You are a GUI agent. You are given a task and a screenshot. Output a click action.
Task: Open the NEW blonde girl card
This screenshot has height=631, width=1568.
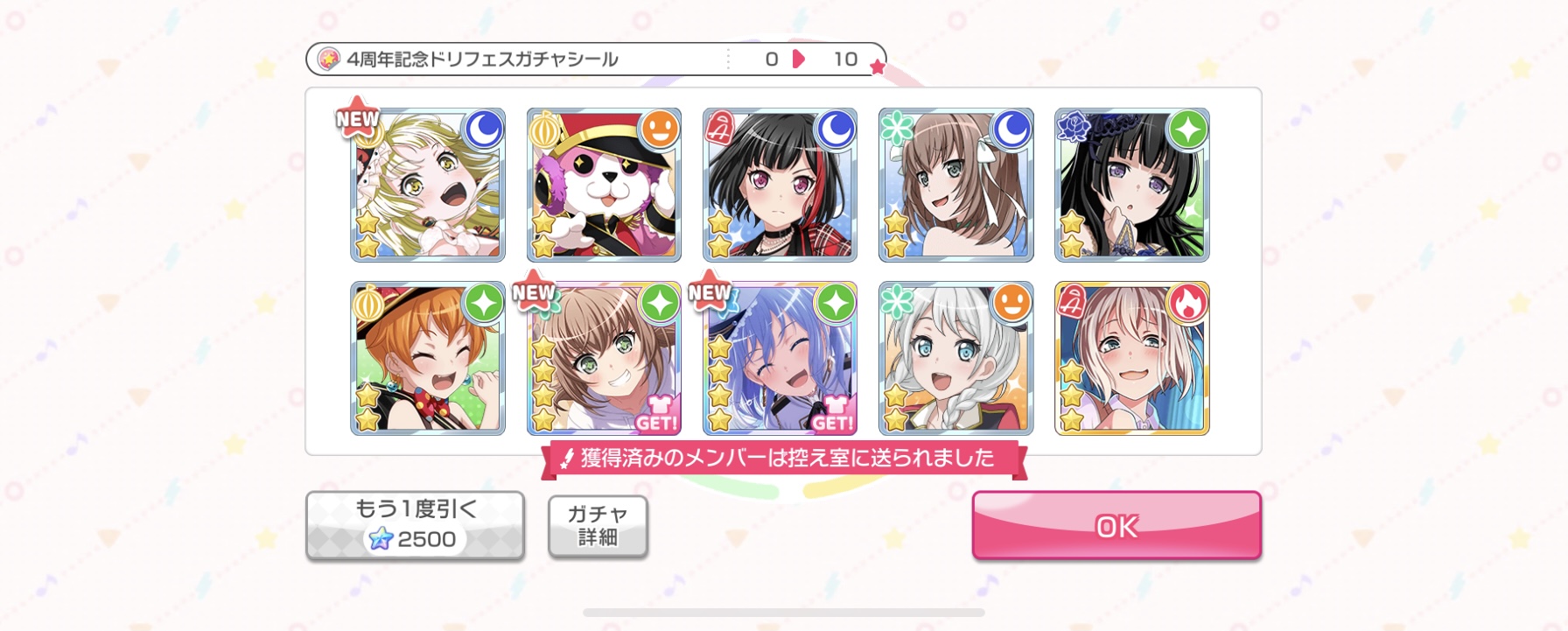[x=428, y=185]
